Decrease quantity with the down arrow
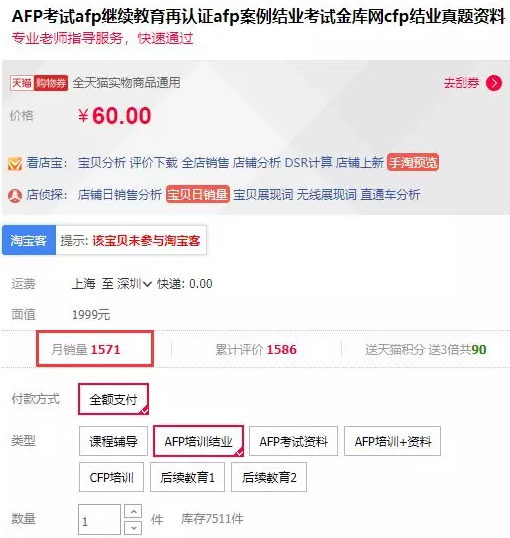This screenshot has height=538, width=510. (x=133, y=528)
